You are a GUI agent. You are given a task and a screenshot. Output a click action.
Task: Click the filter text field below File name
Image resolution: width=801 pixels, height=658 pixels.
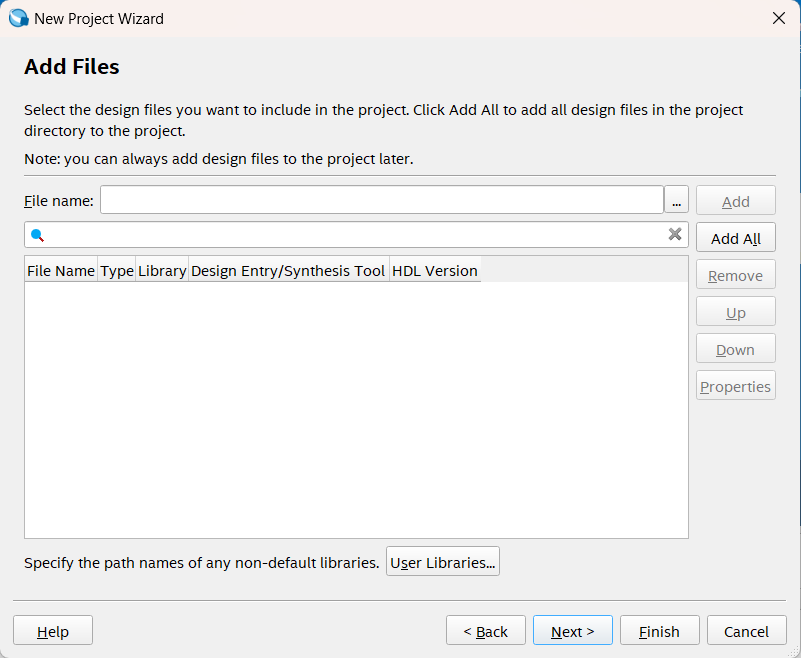click(350, 235)
